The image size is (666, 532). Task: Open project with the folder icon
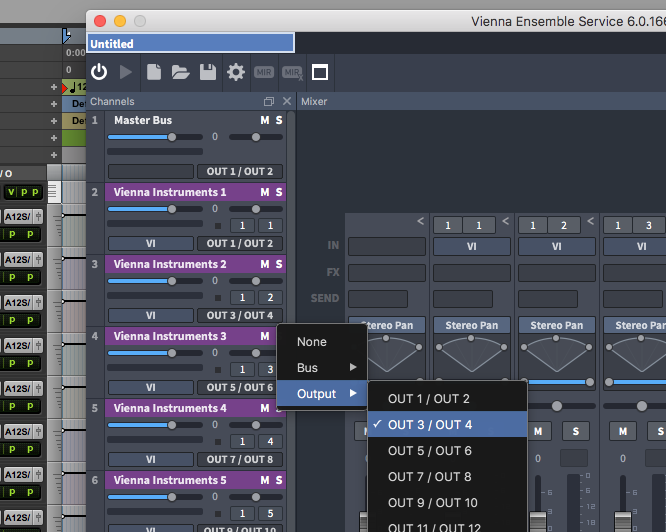[x=181, y=72]
